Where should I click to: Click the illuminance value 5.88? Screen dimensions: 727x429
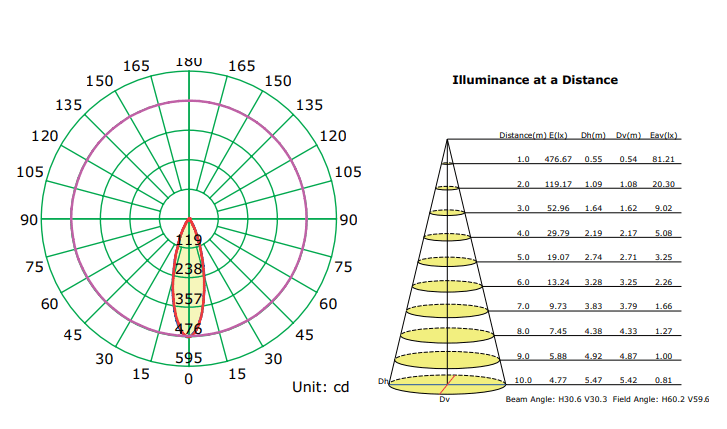tap(558, 356)
